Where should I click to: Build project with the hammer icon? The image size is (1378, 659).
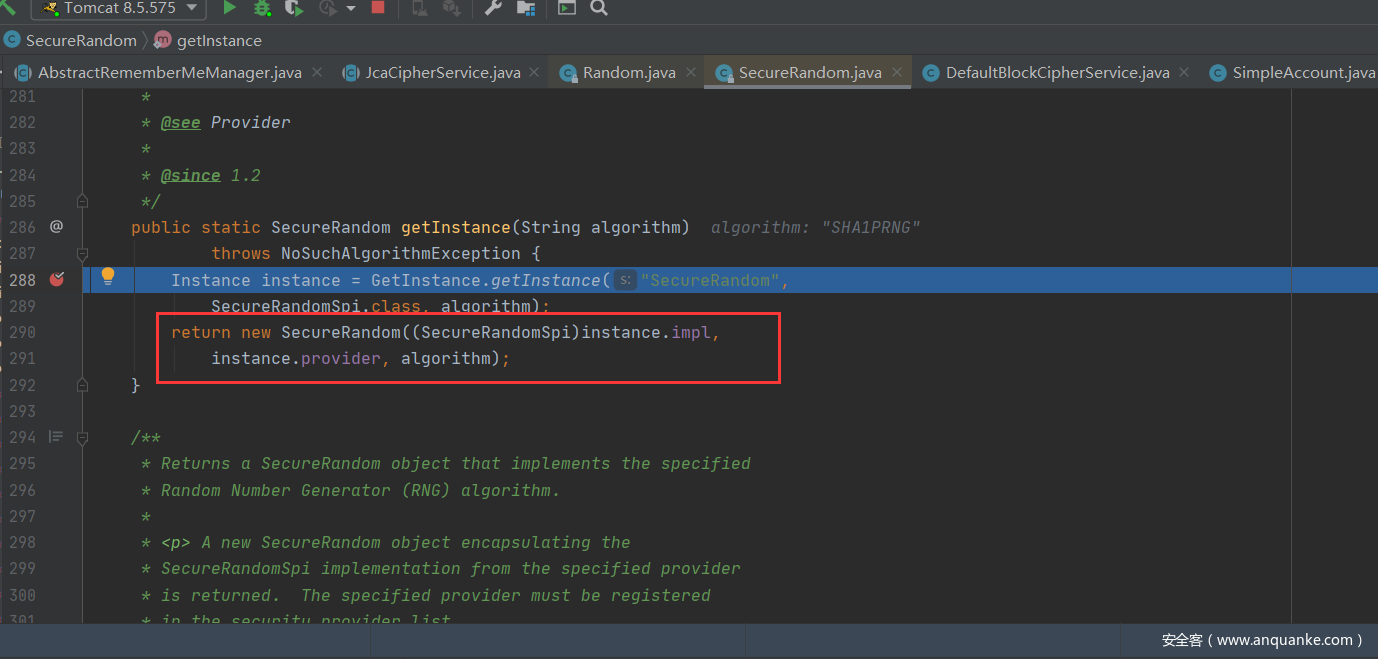[9, 8]
